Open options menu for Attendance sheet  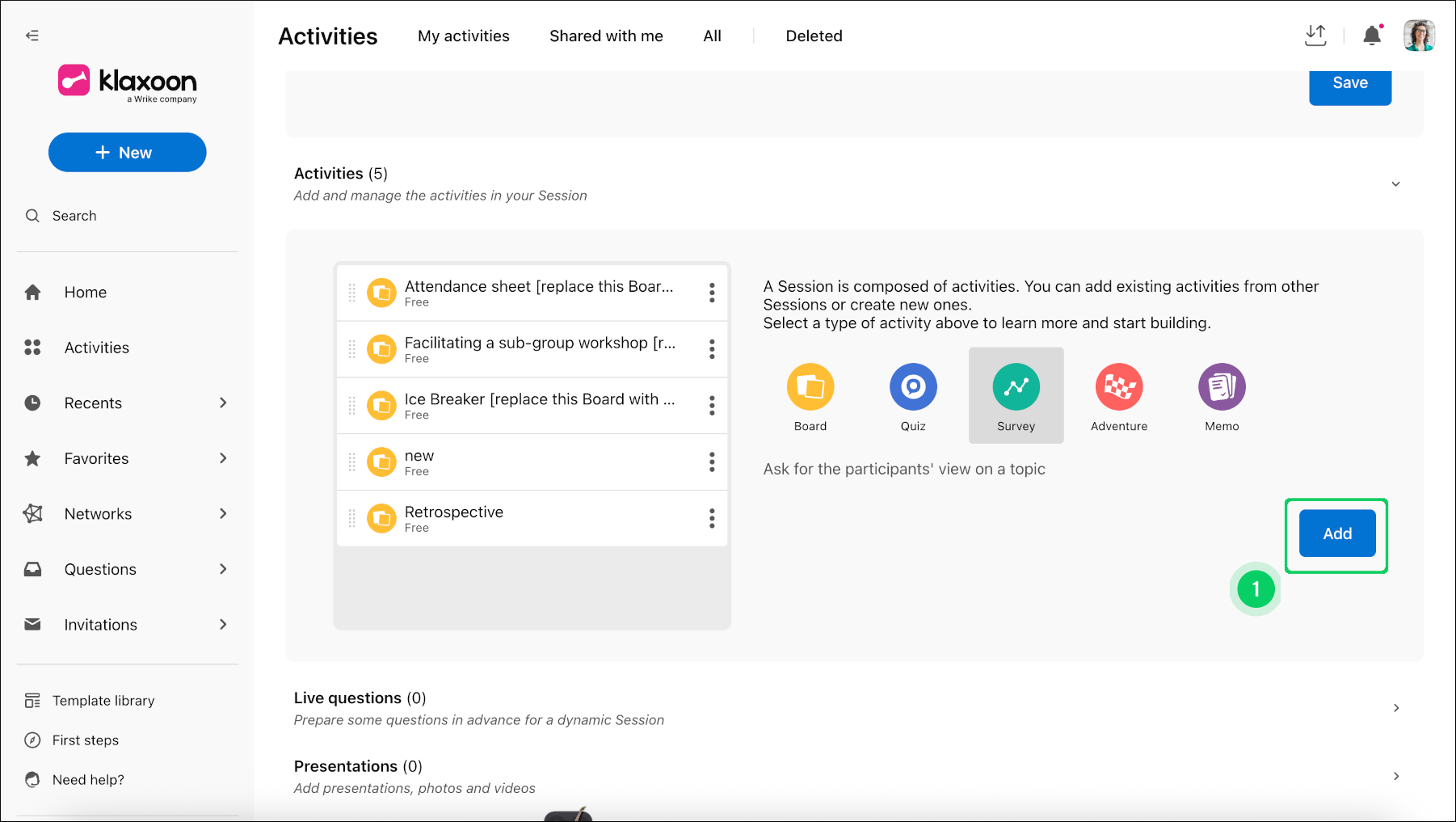click(x=712, y=293)
